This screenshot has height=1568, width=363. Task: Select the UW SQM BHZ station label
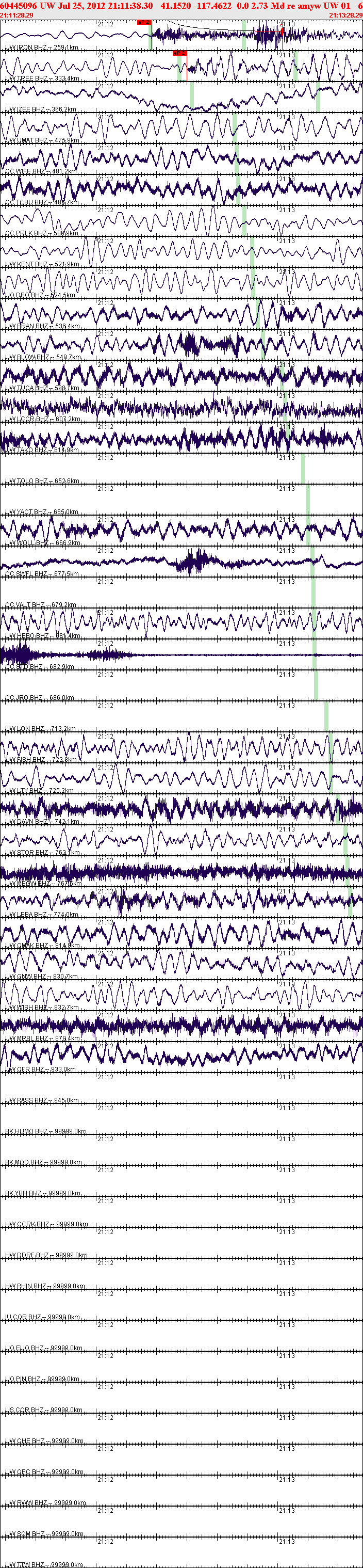point(44,1535)
